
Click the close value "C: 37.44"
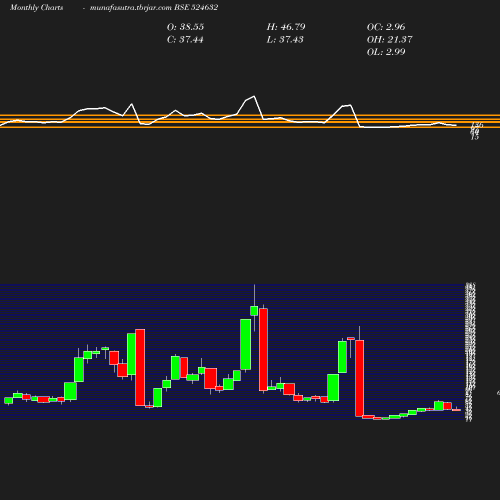pos(185,40)
